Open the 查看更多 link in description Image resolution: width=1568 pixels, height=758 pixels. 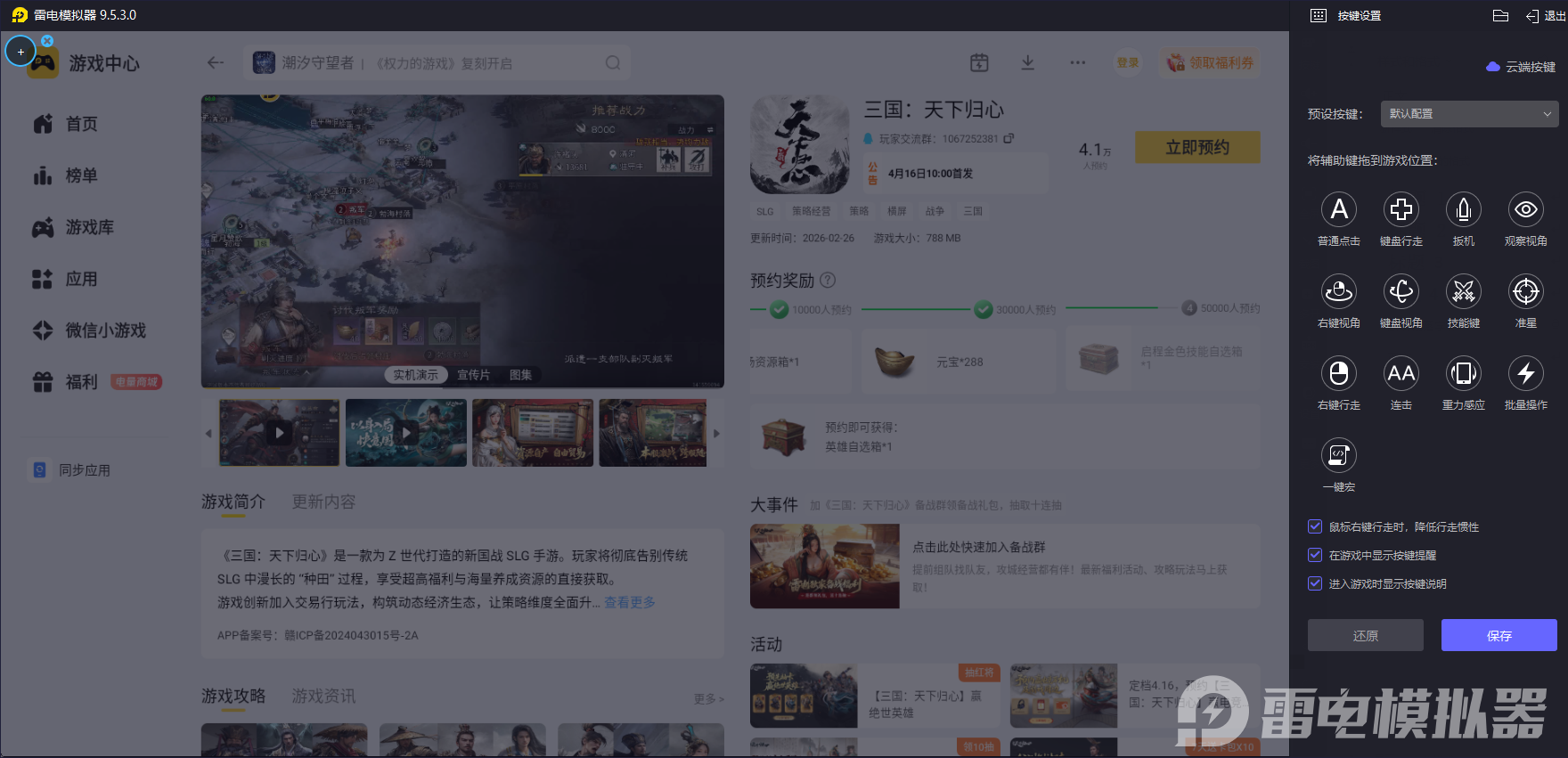630,602
